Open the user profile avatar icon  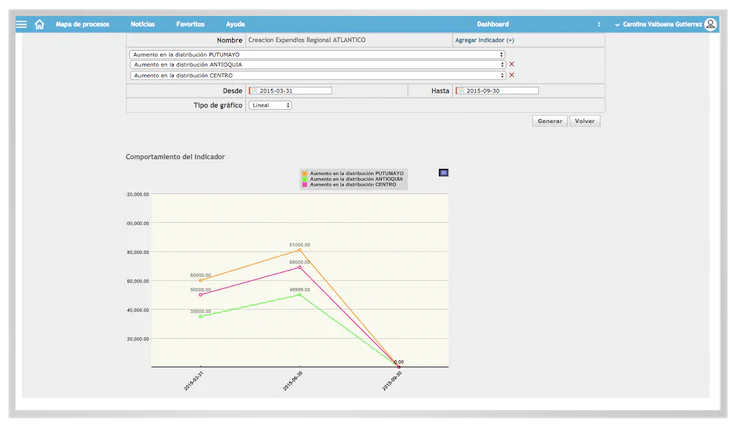point(711,24)
